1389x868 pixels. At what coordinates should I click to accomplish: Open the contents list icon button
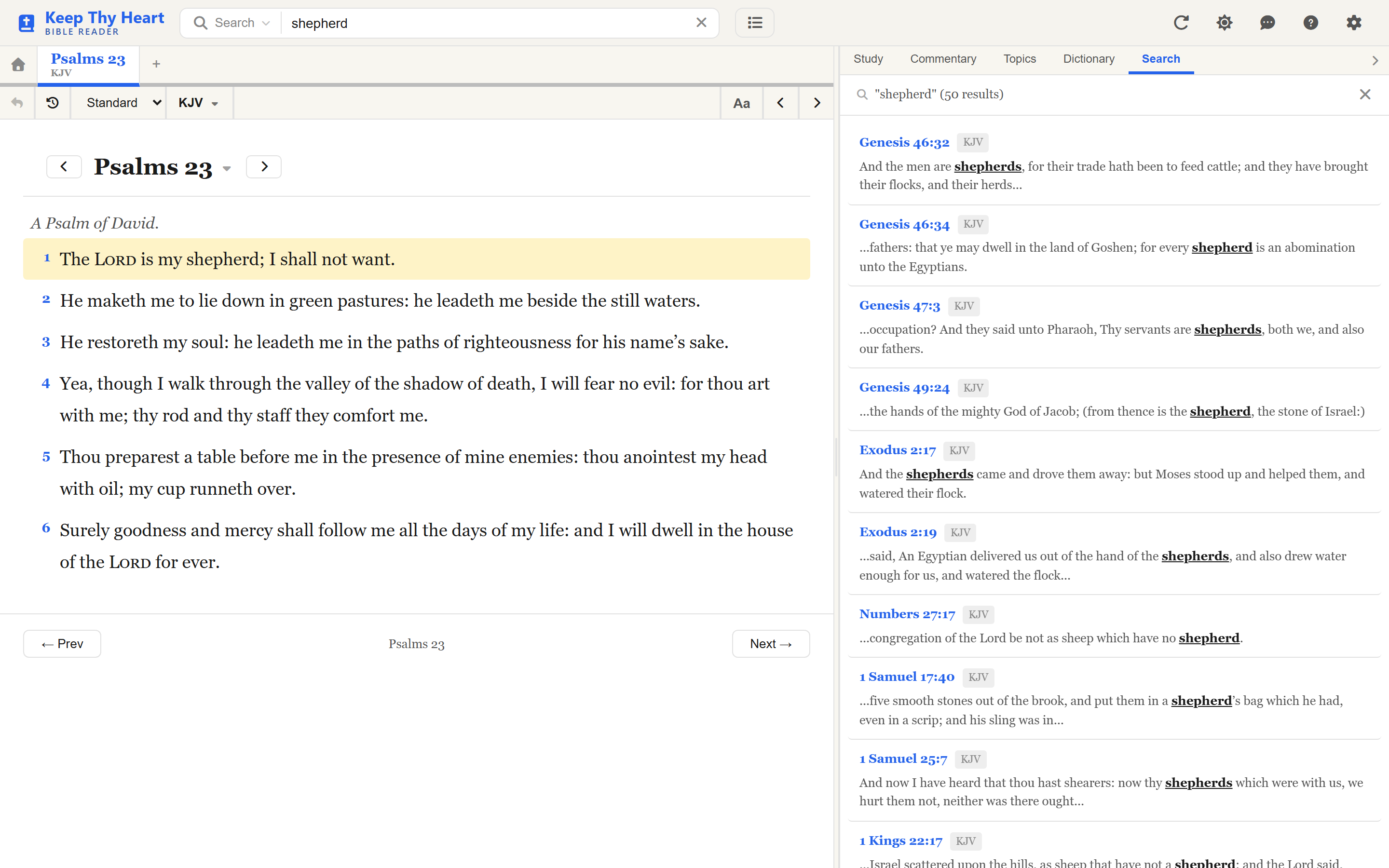[x=754, y=23]
